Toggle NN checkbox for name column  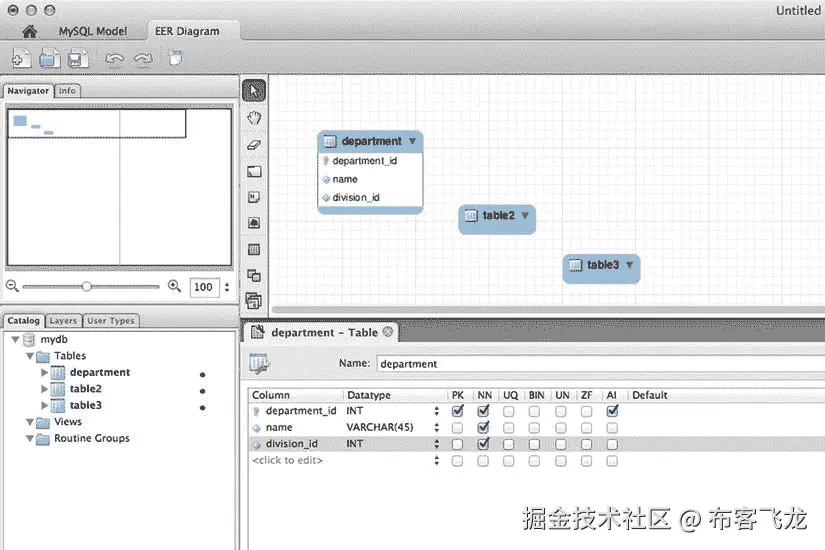coord(483,427)
